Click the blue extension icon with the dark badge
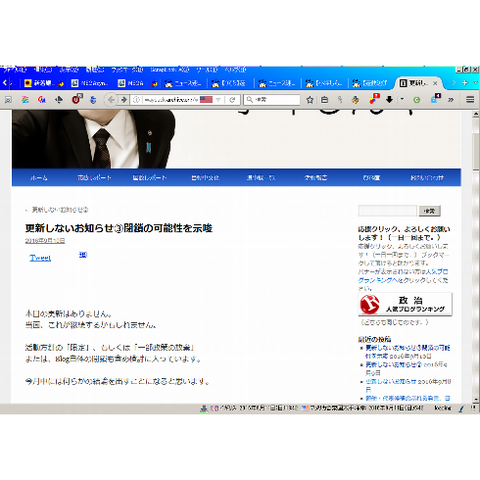 pos(435,98)
